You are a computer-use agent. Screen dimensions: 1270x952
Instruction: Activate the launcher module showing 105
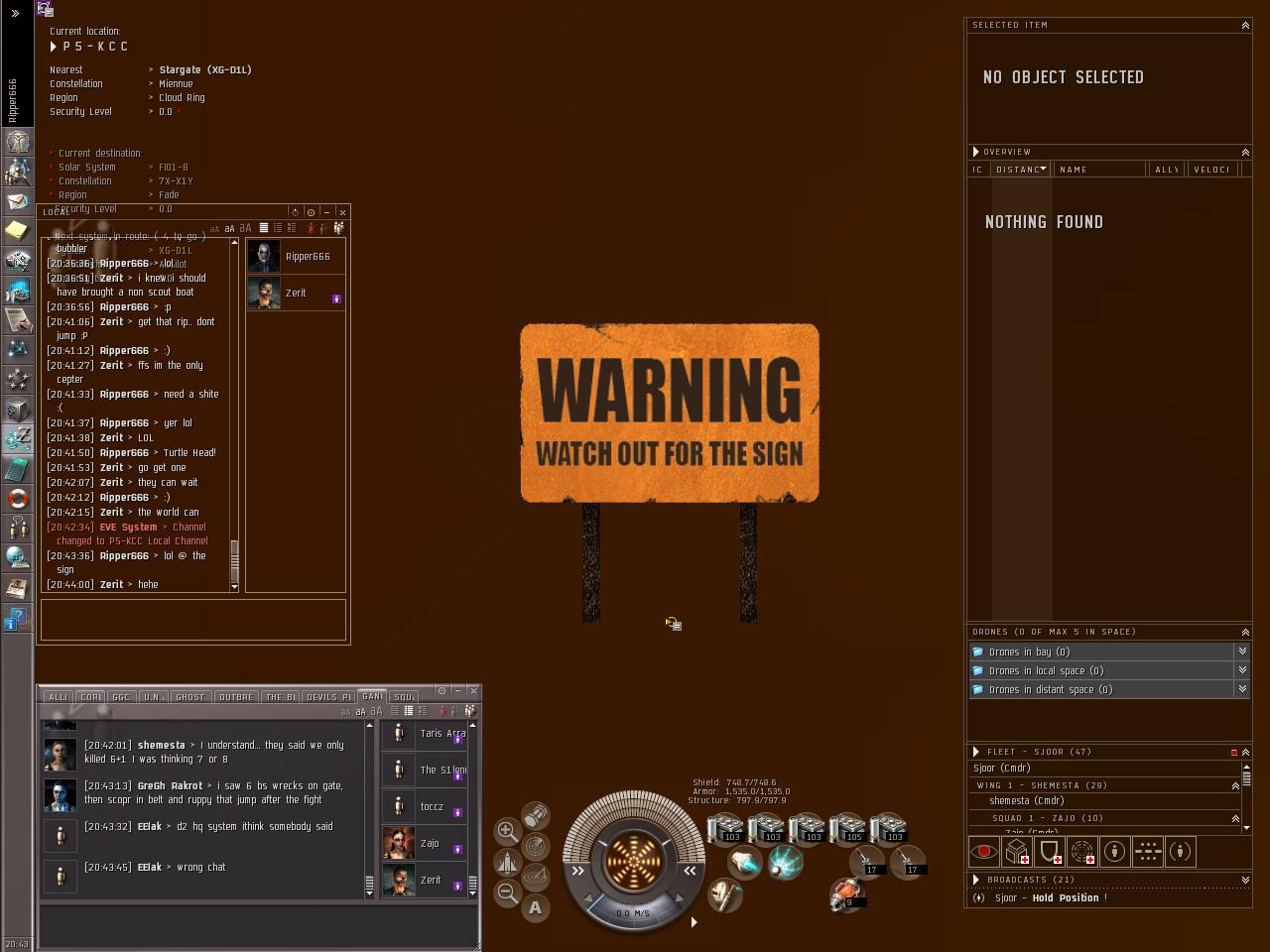click(847, 828)
